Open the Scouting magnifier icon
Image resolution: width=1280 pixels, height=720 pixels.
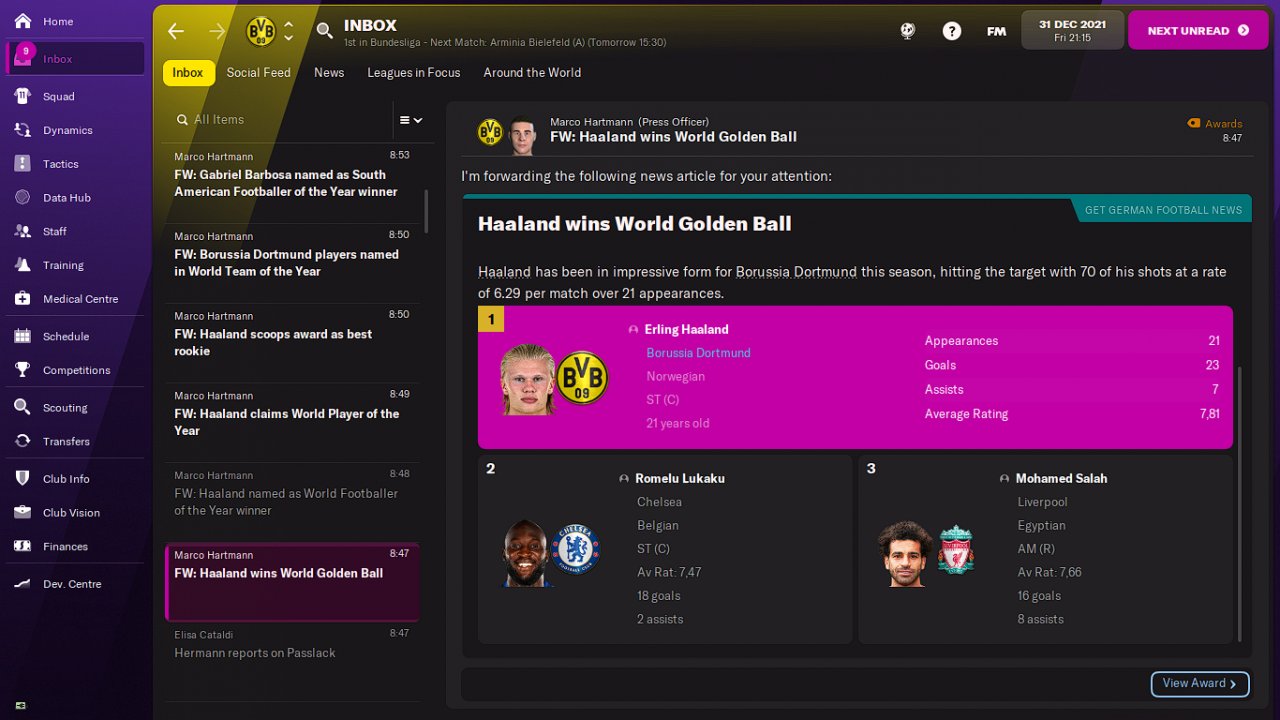22,407
